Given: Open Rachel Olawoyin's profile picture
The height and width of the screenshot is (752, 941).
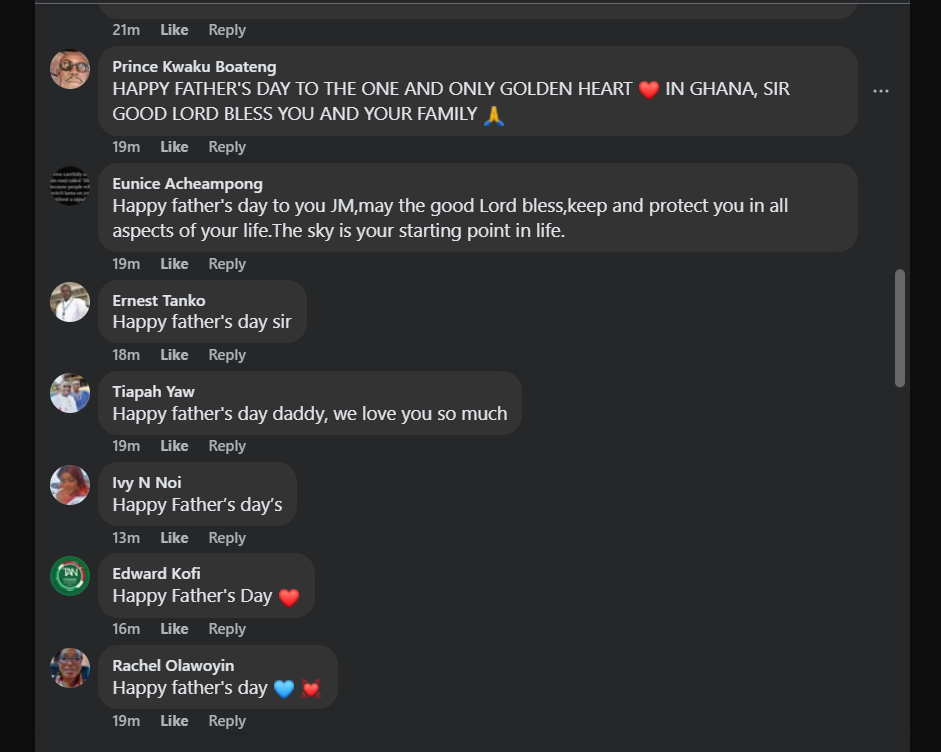Looking at the screenshot, I should tap(70, 668).
